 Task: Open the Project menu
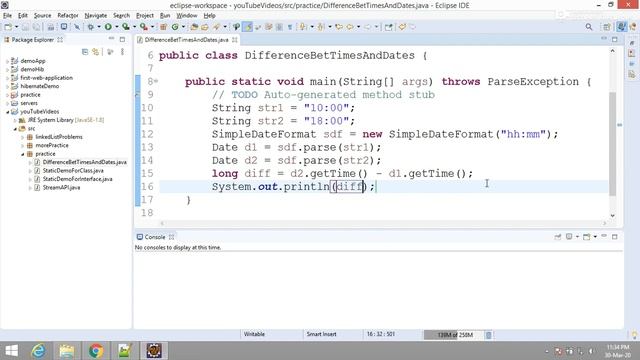pyautogui.click(x=145, y=16)
